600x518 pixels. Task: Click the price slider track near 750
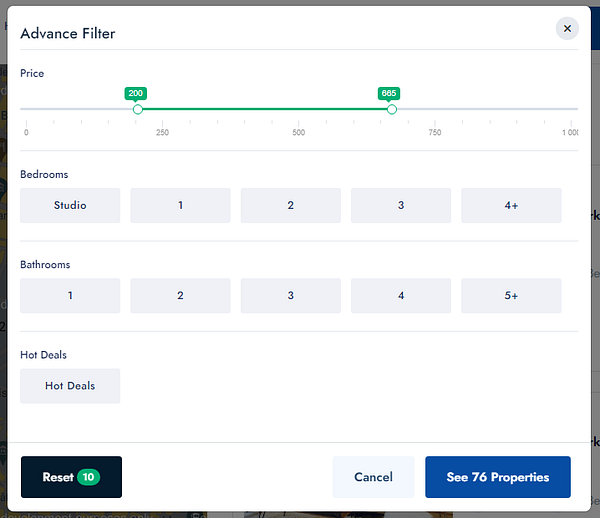click(435, 109)
